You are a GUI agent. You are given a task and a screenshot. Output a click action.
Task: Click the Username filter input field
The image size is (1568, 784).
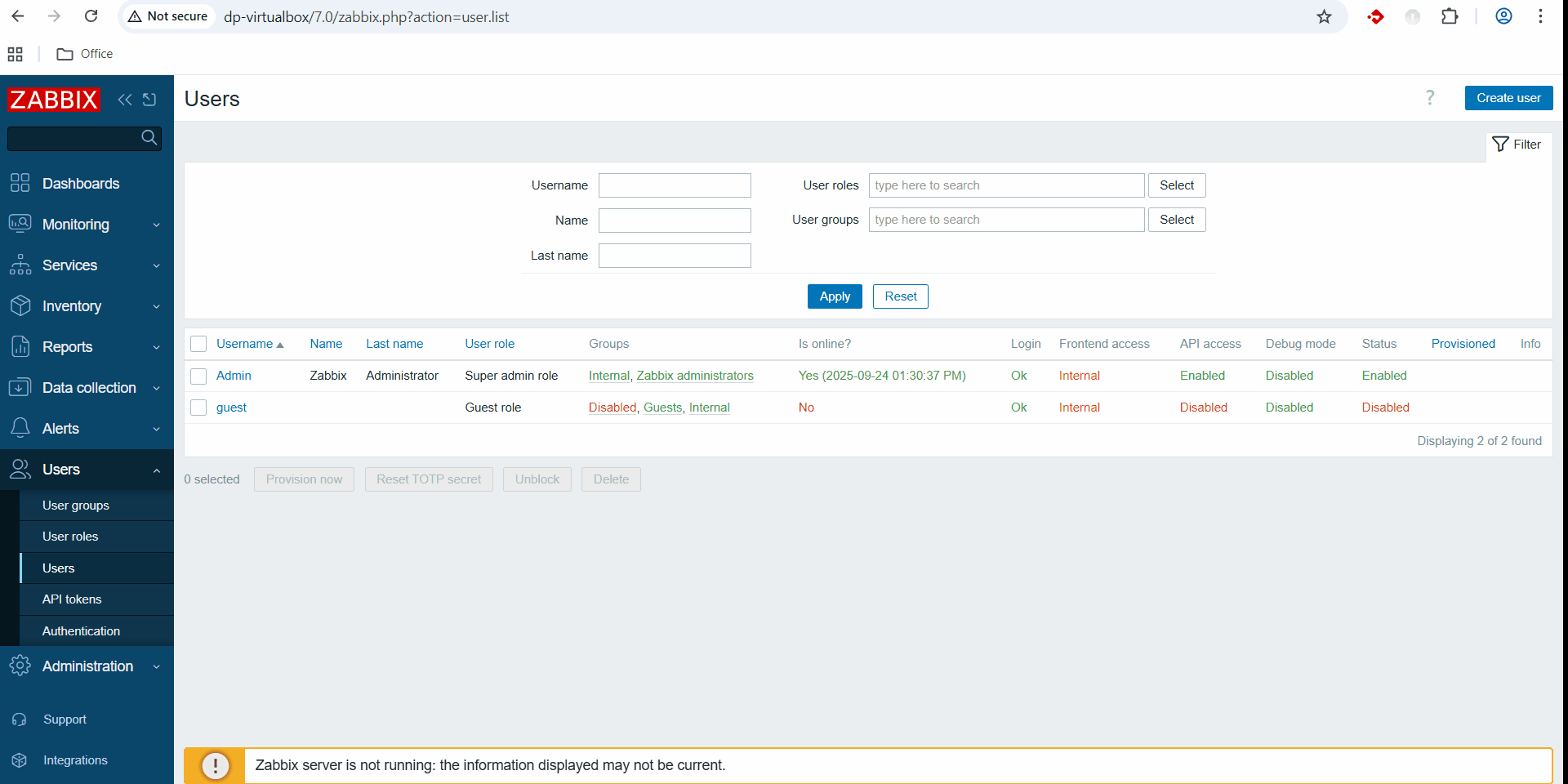coord(675,185)
